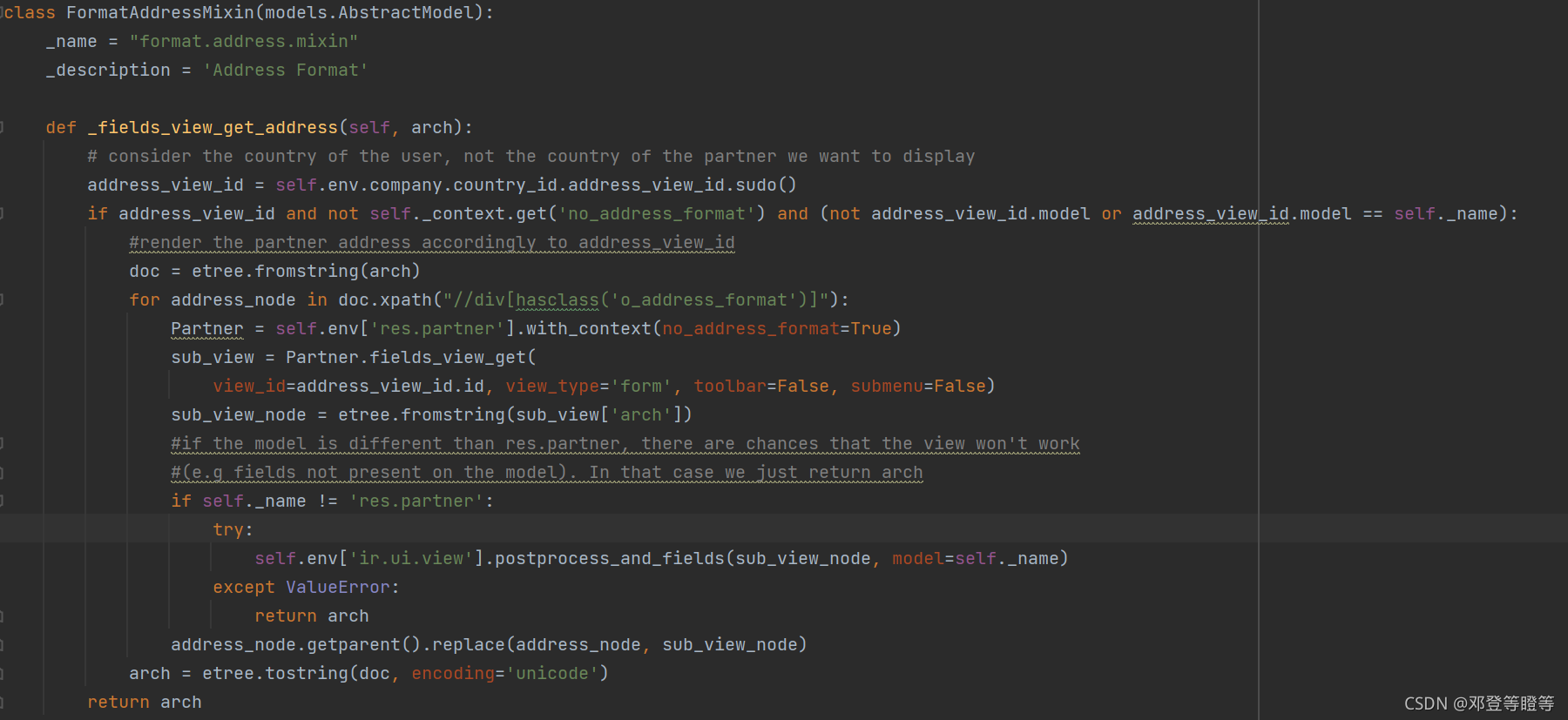Collapse the fold marker beside for address_node loop
This screenshot has width=1568, height=720.
(3, 299)
